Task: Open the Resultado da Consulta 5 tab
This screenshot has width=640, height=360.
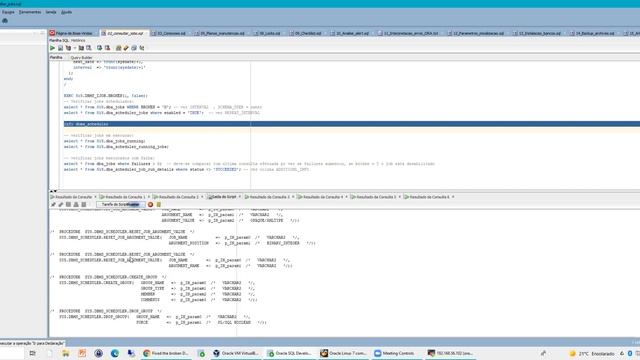Action: 376,197
